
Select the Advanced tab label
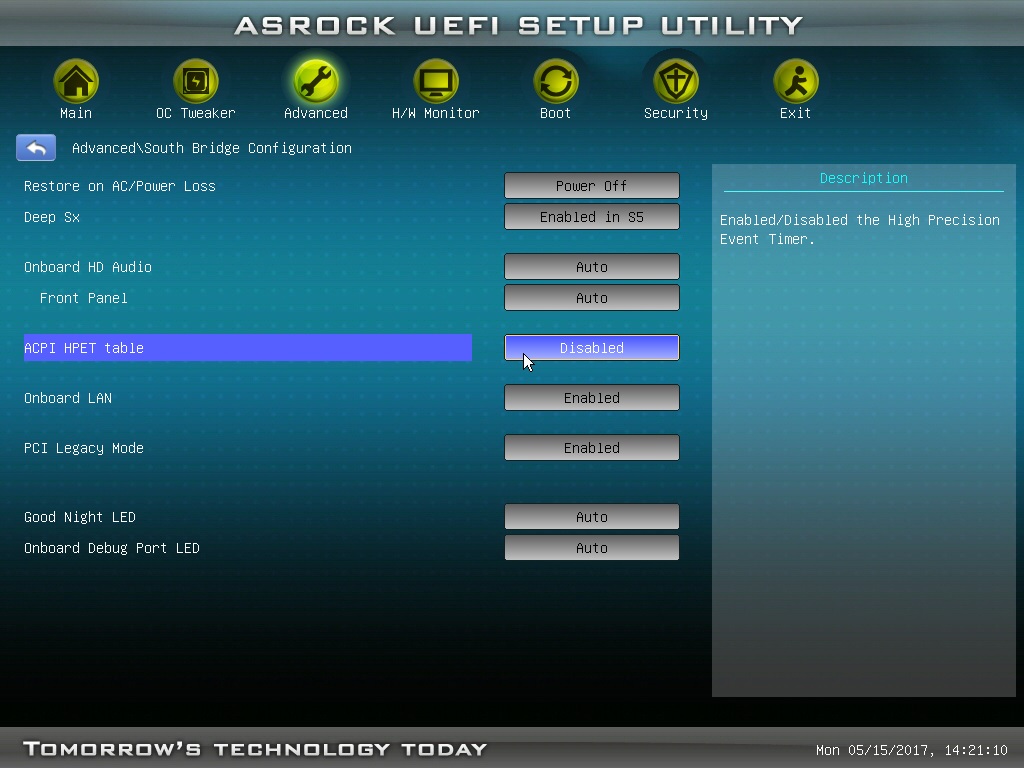pyautogui.click(x=316, y=113)
